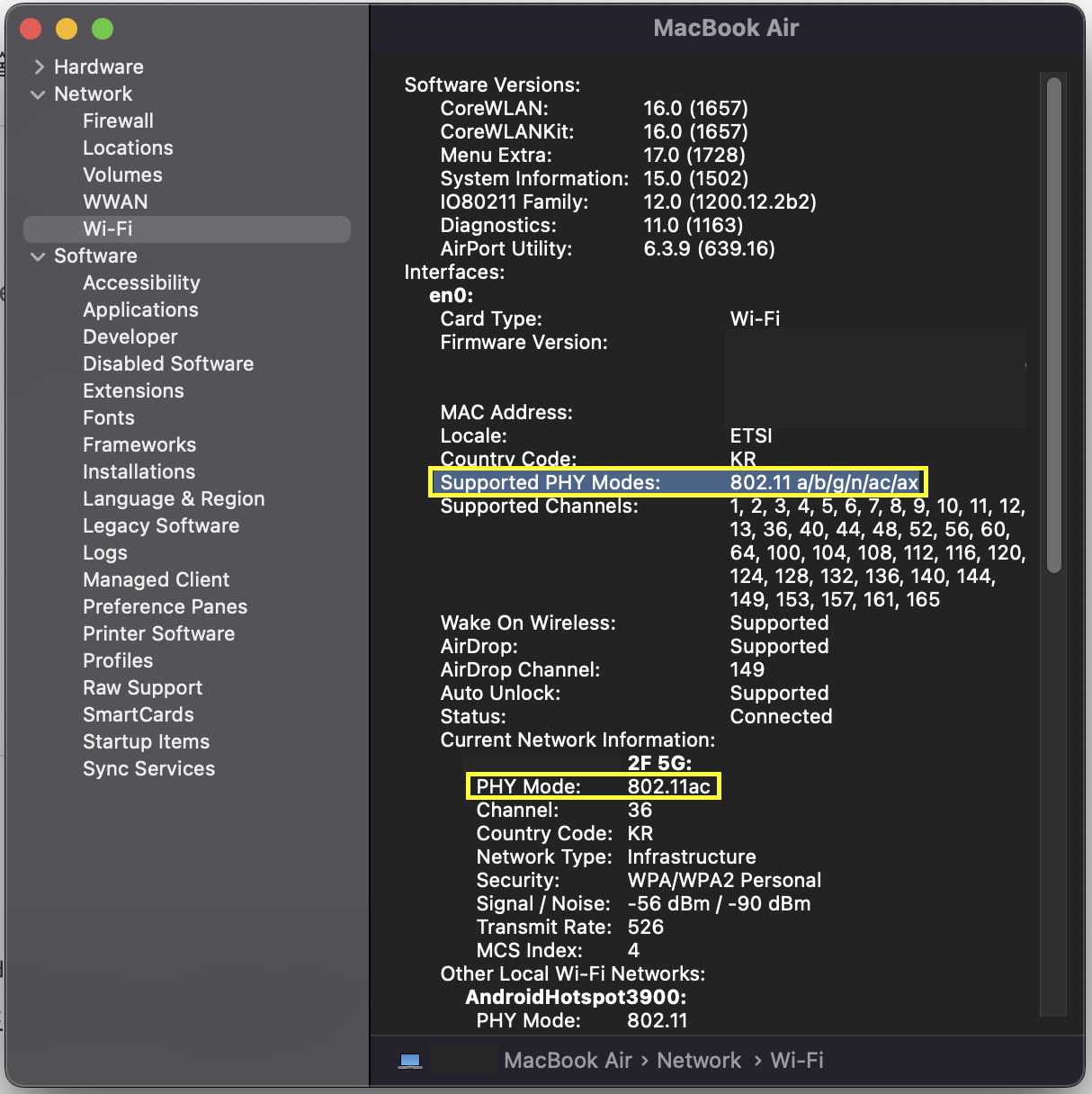The image size is (1092, 1094).
Task: Open Sync Services in sidebar
Action: point(148,768)
